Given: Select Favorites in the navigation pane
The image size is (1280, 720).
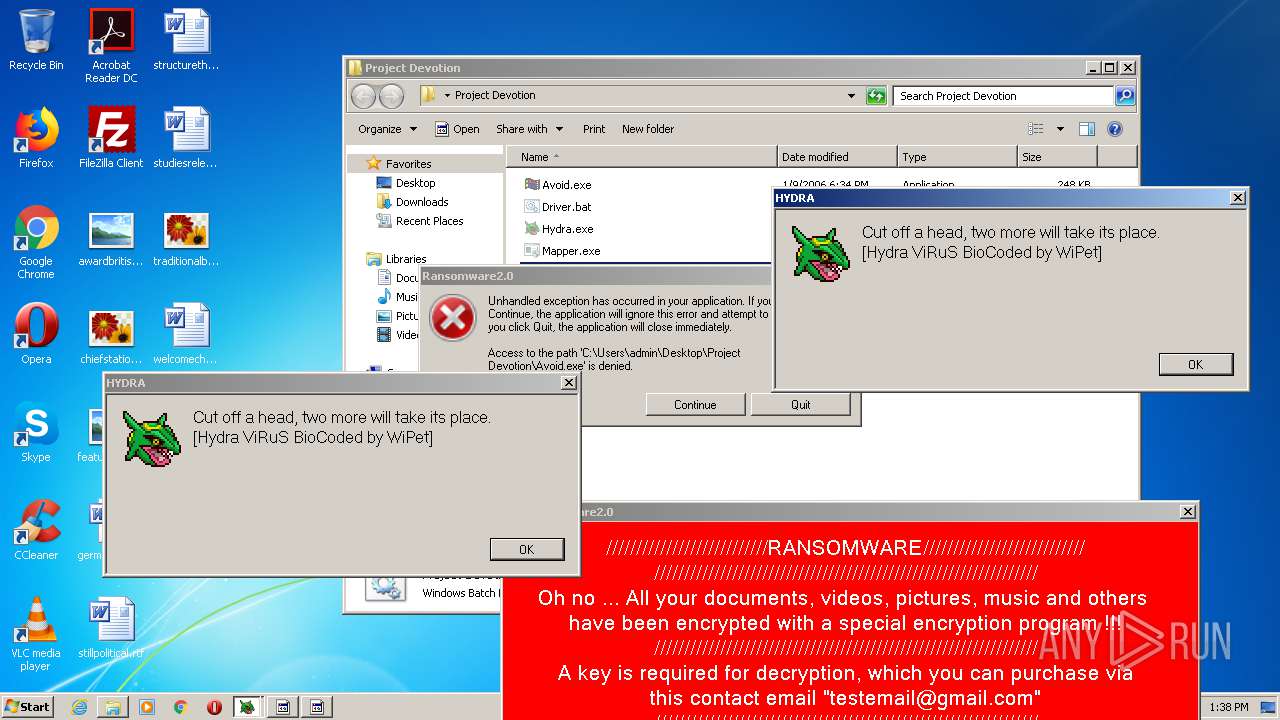Looking at the screenshot, I should coord(399,164).
